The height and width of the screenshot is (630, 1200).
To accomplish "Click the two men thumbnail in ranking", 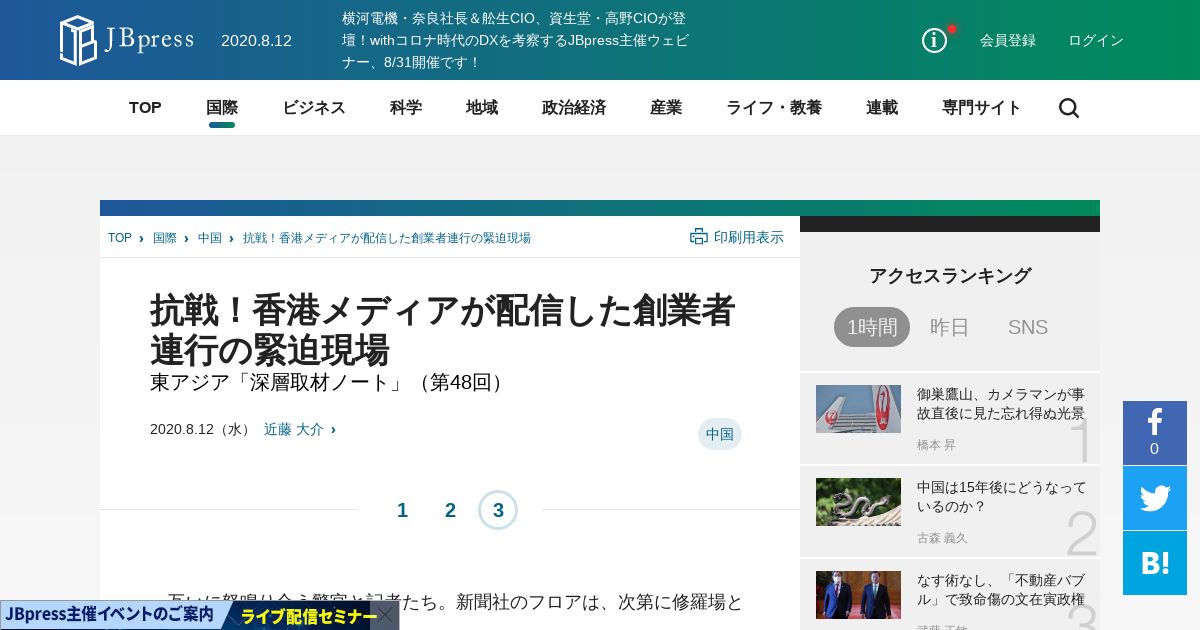I will click(858, 595).
